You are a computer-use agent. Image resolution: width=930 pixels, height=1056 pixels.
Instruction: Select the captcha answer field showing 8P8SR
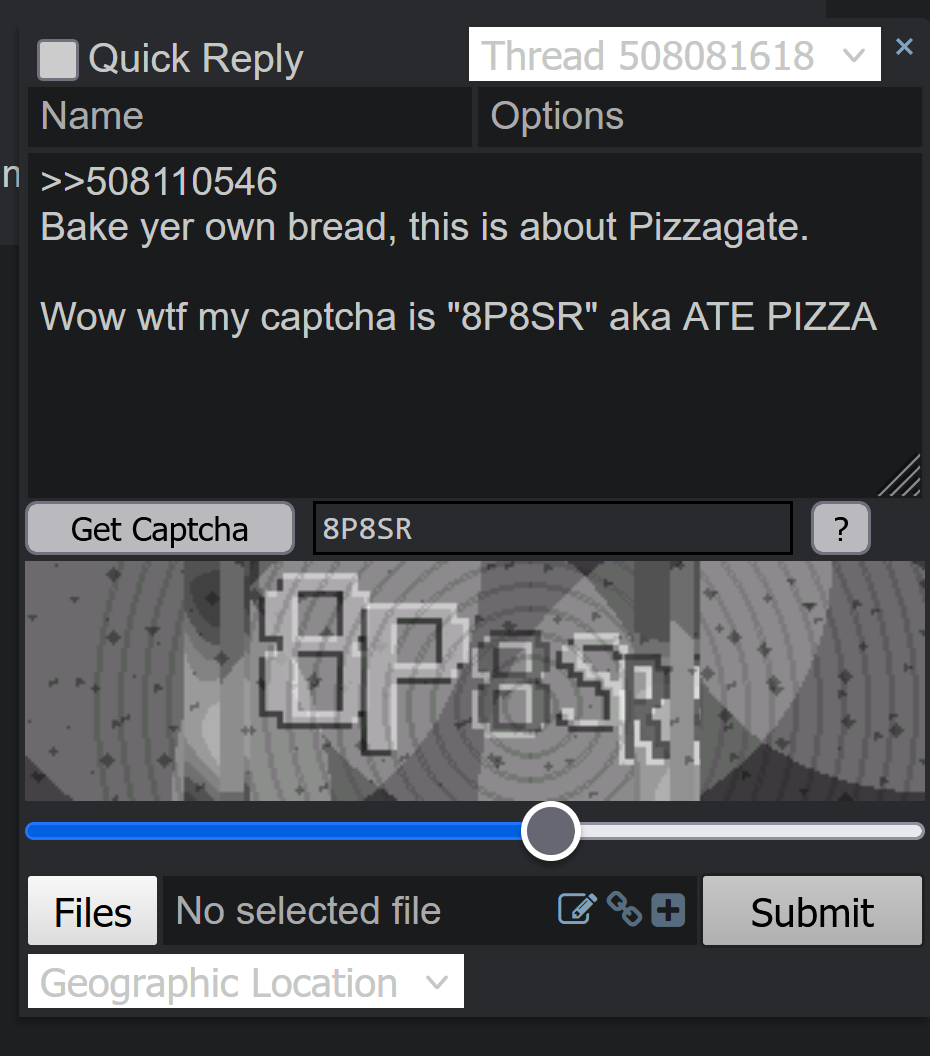click(x=552, y=529)
